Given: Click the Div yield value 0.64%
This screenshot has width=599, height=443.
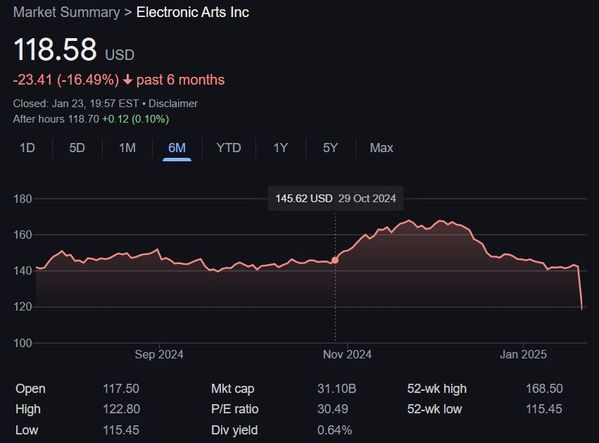Looking at the screenshot, I should click(334, 430).
